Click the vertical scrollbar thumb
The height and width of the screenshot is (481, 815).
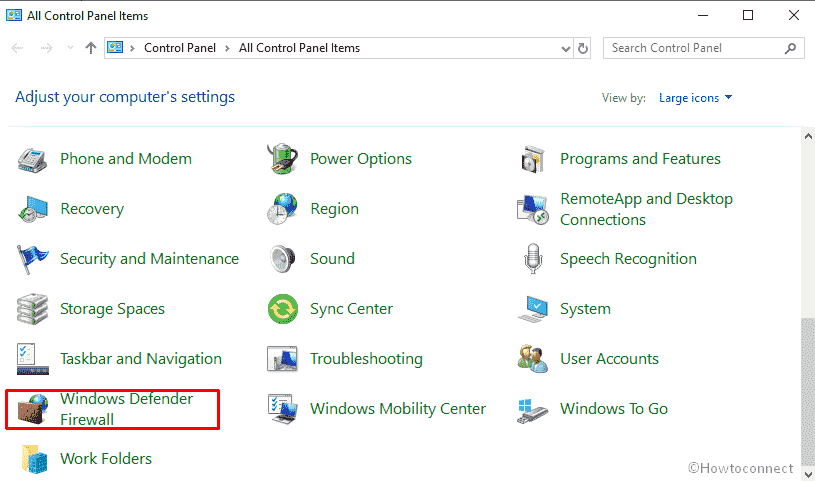coord(808,391)
